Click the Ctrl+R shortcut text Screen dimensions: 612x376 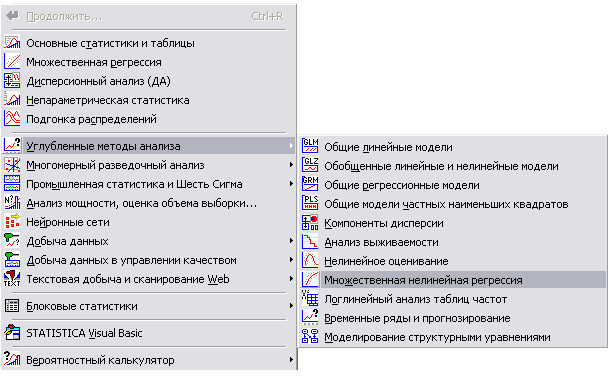coord(267,16)
